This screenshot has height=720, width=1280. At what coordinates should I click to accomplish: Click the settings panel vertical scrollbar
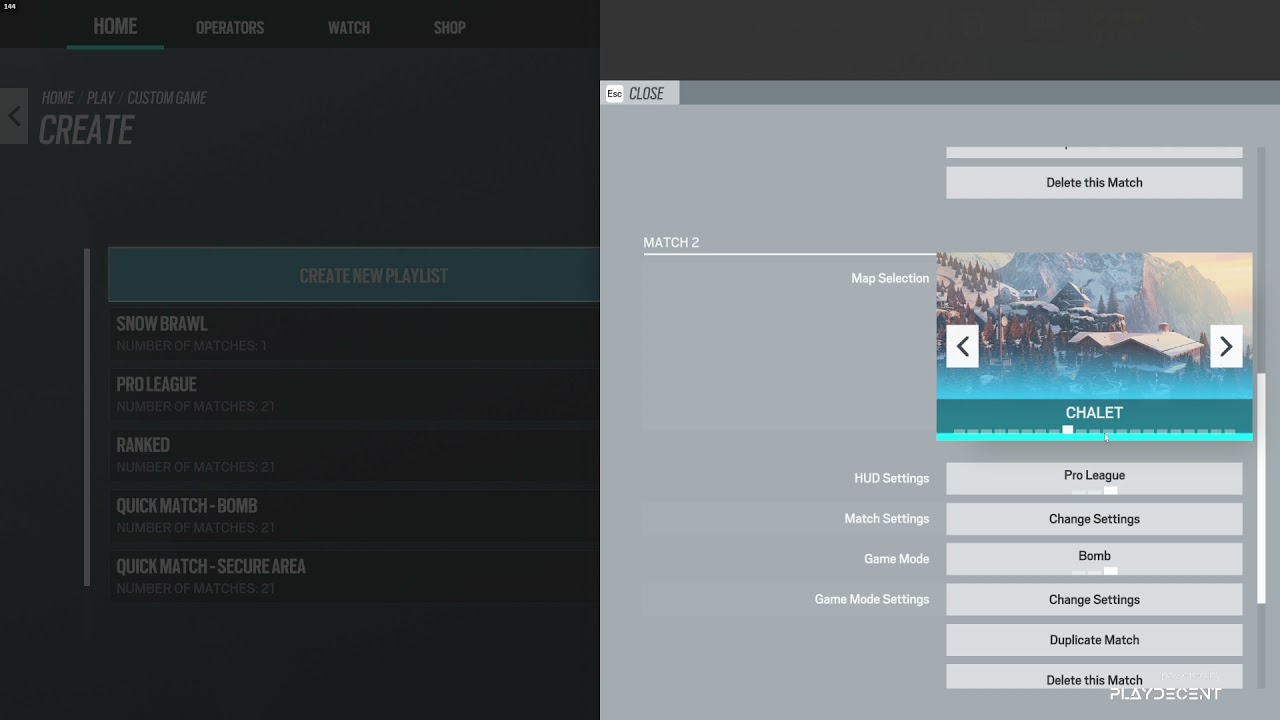(1261, 490)
